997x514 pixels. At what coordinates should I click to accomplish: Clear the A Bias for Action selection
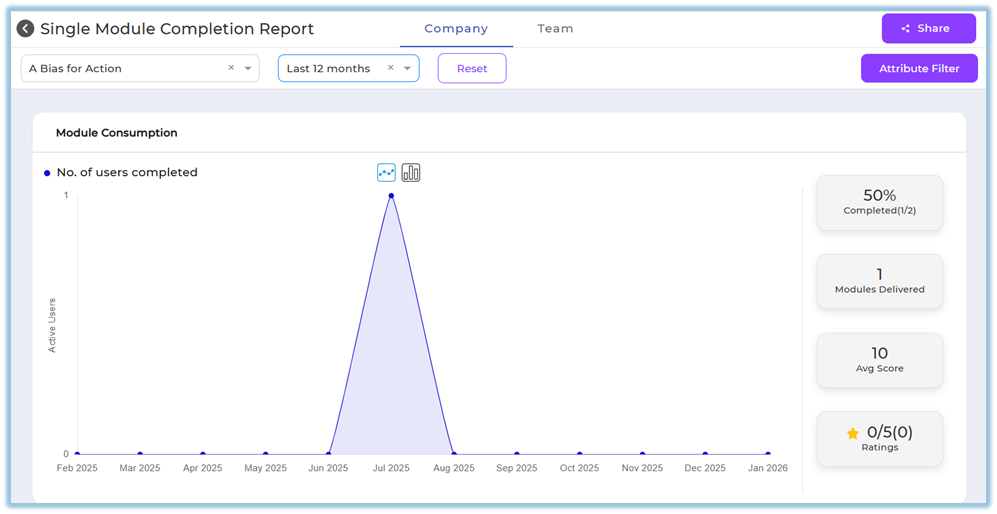pyautogui.click(x=231, y=68)
